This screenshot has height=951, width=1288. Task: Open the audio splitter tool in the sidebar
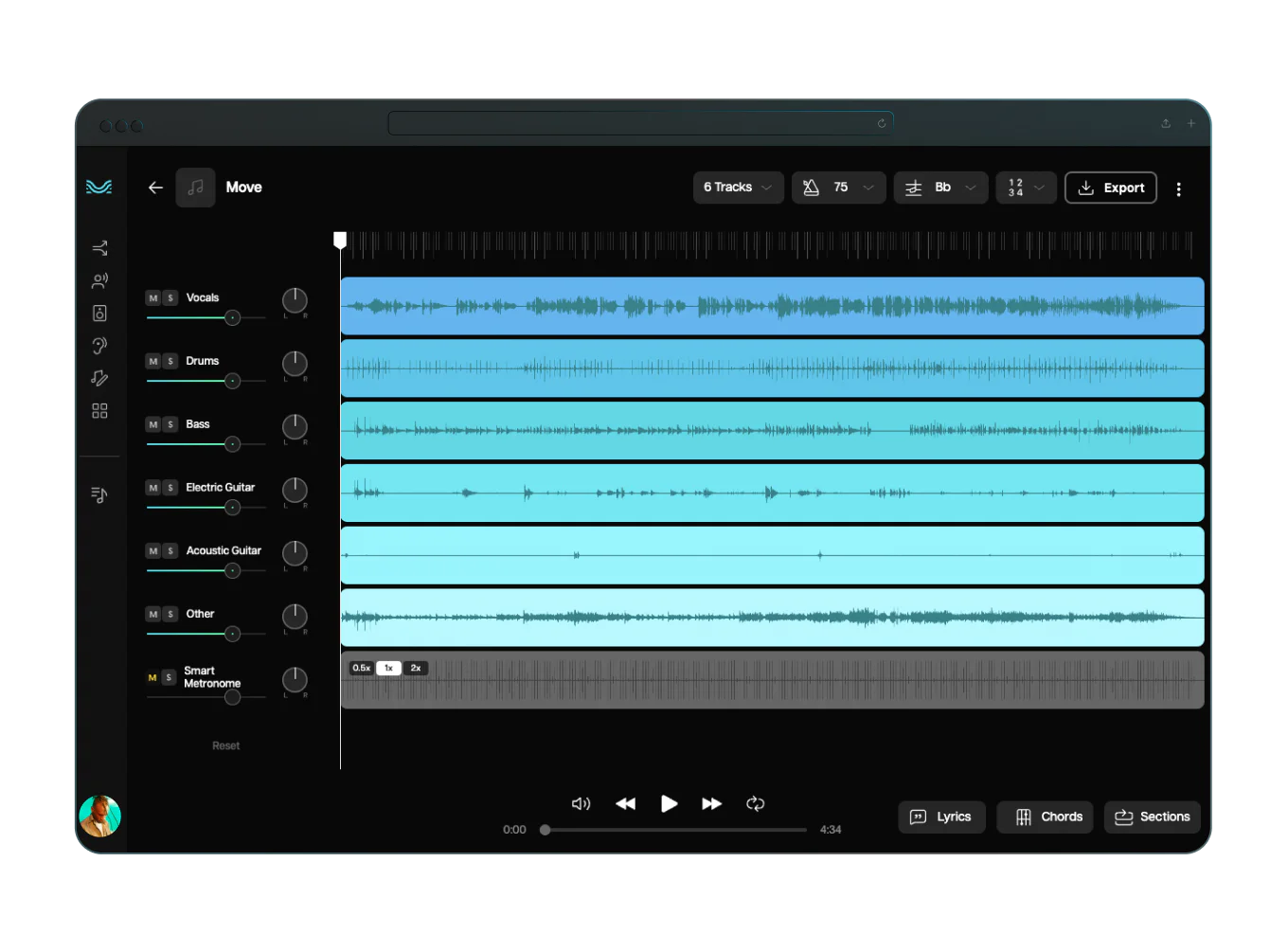click(x=99, y=248)
